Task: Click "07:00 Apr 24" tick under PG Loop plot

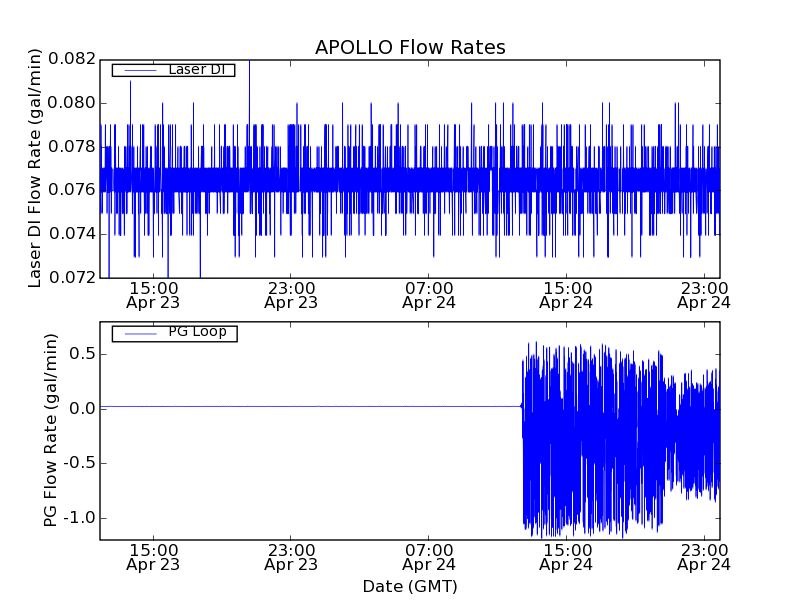Action: click(x=429, y=557)
